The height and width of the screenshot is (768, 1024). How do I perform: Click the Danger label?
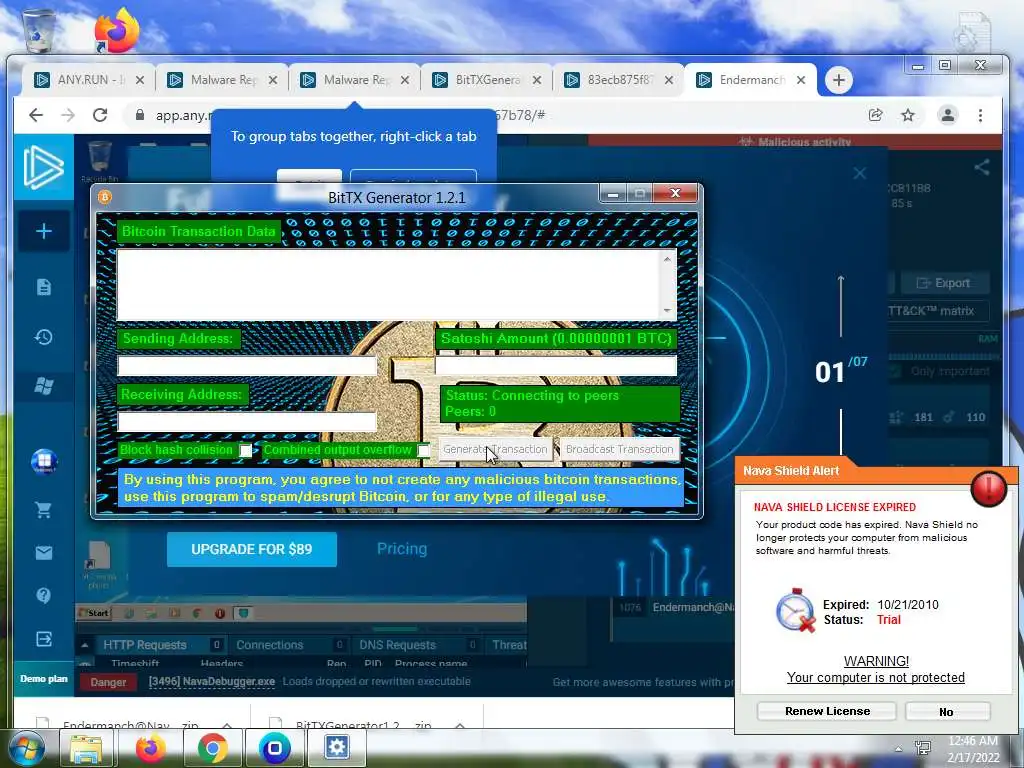(x=108, y=682)
